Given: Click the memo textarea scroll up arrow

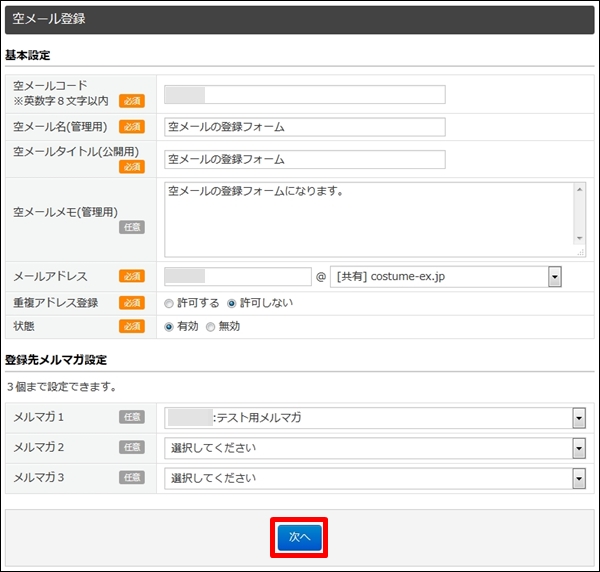Looking at the screenshot, I should [580, 189].
